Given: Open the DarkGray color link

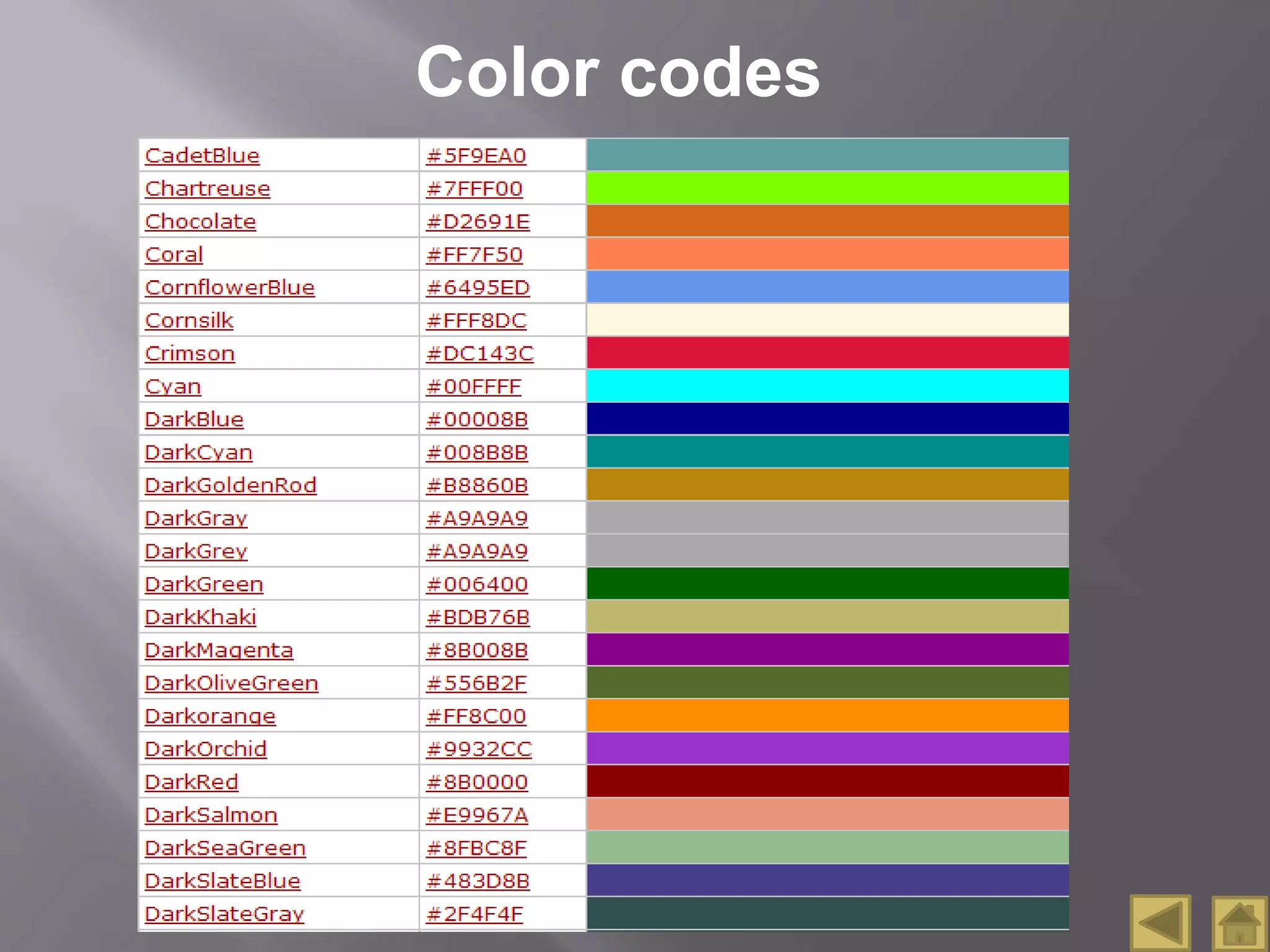Looking at the screenshot, I should click(x=196, y=518).
